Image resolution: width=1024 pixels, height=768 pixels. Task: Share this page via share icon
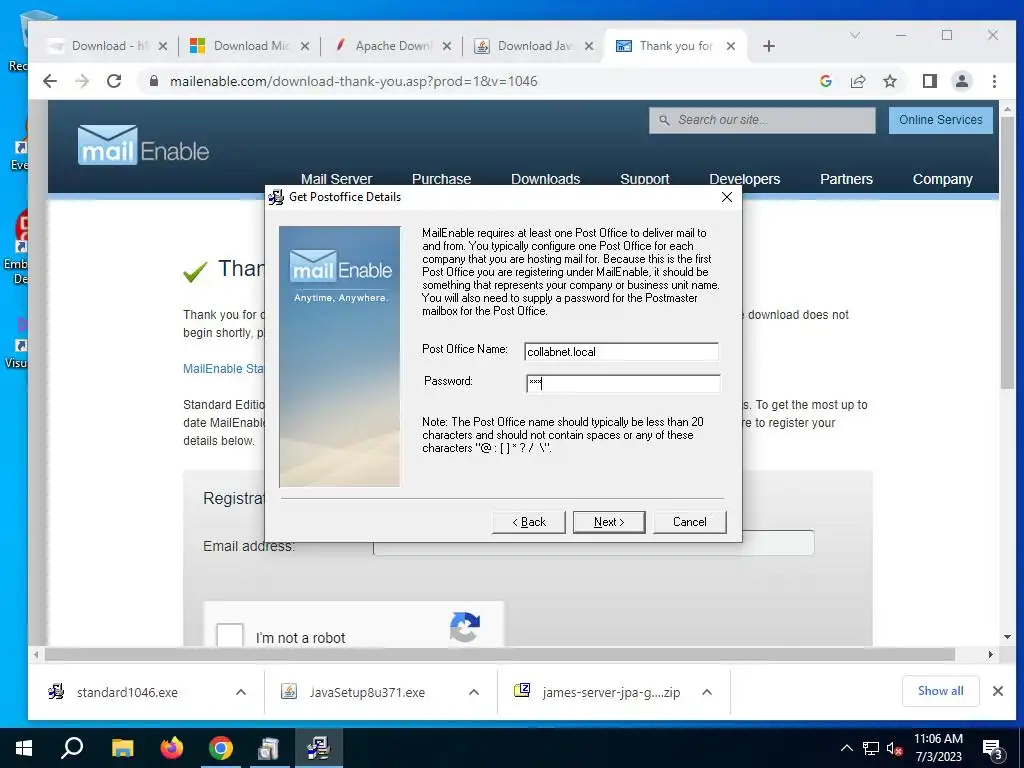857,81
